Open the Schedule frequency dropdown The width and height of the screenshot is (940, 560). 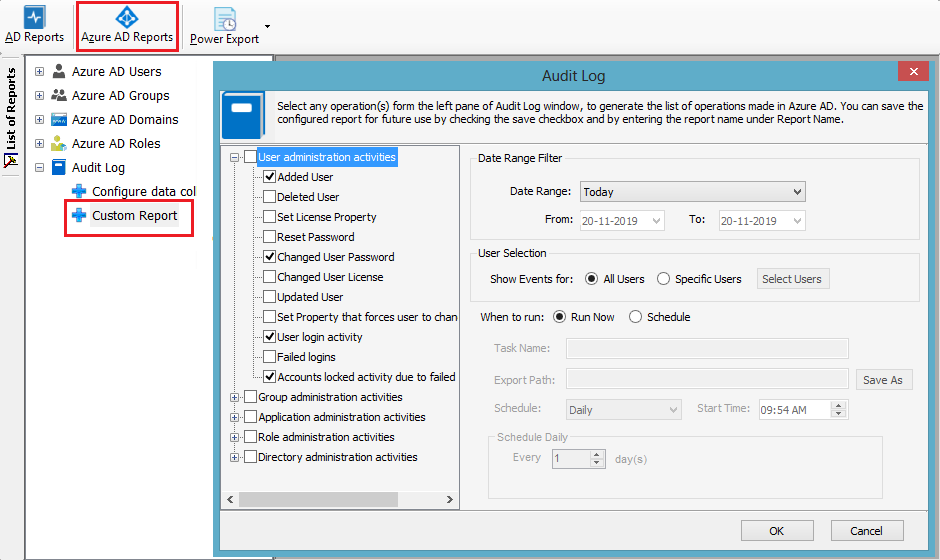coord(623,410)
